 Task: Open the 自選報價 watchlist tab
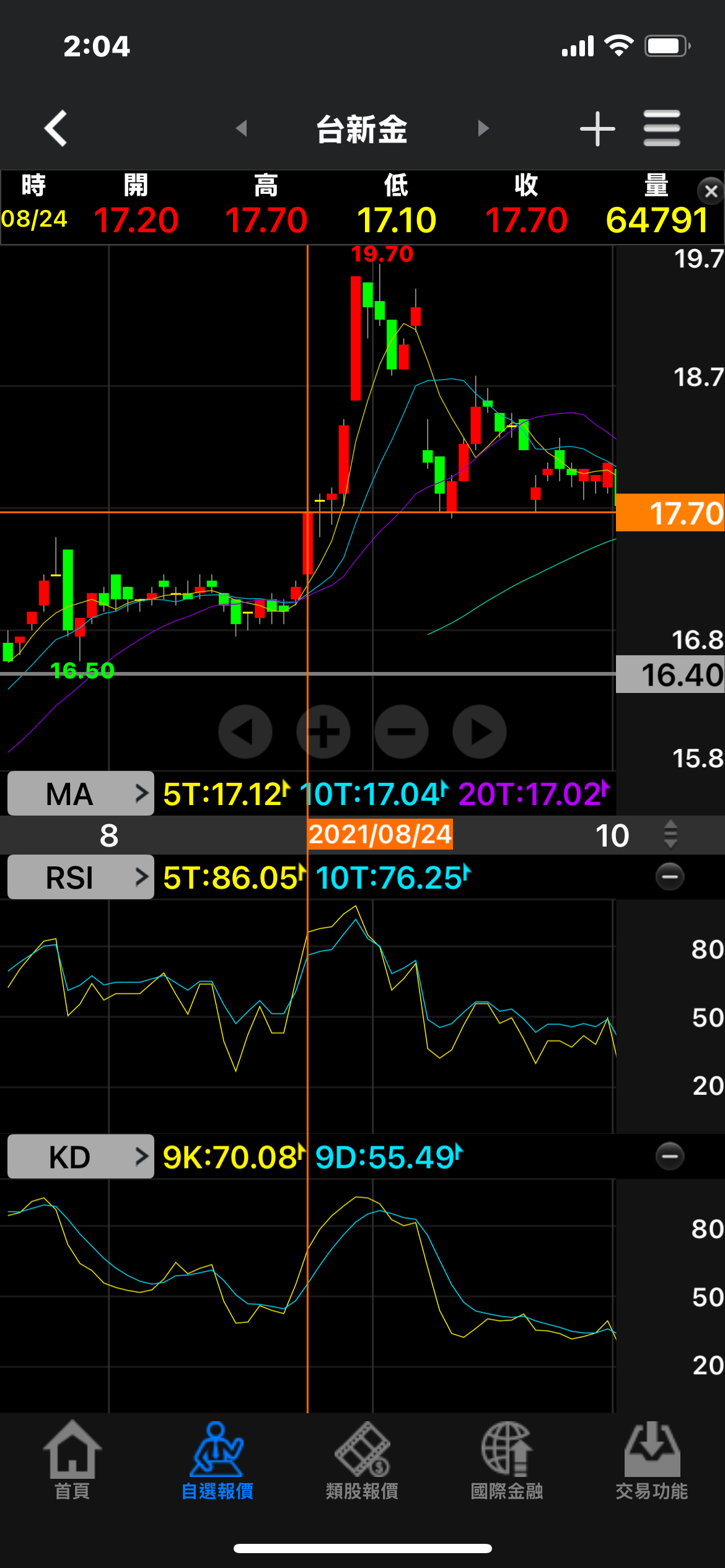217,1461
